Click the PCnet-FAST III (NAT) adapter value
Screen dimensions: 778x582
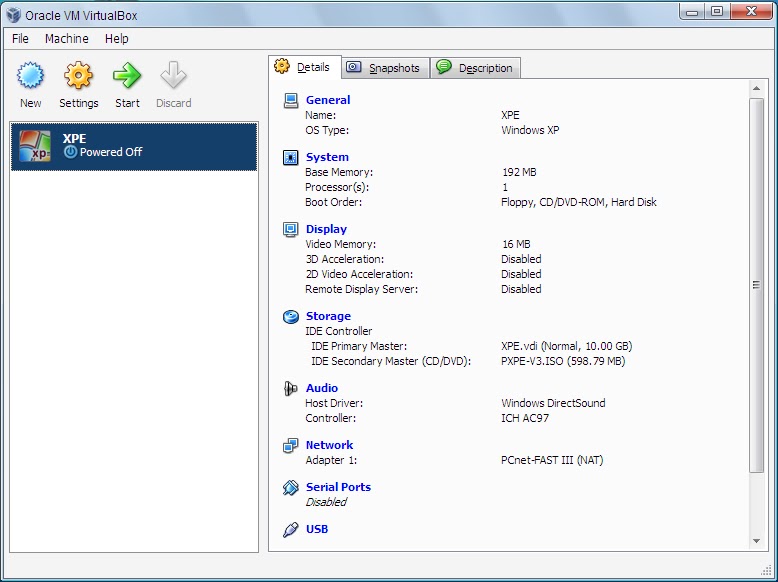click(x=552, y=460)
